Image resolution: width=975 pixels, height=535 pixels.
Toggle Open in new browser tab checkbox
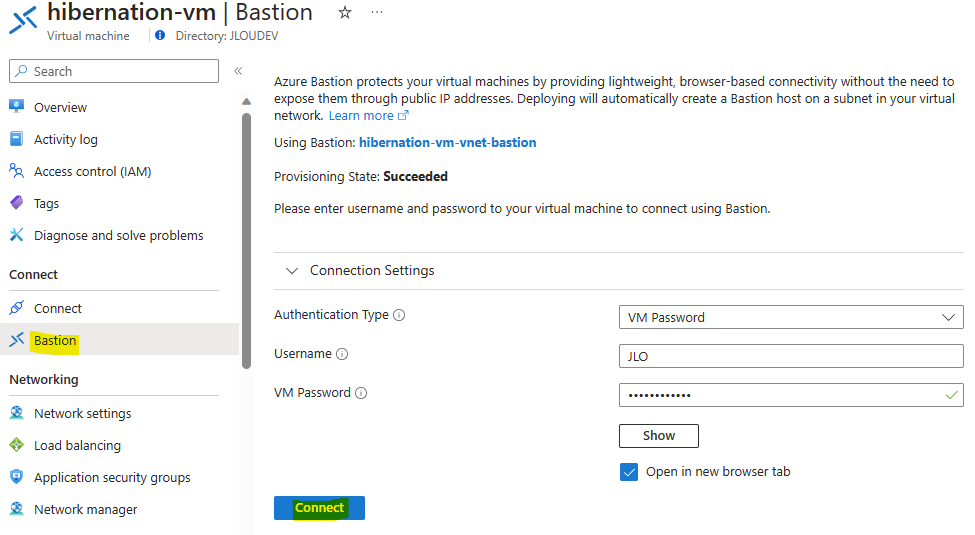click(x=629, y=472)
